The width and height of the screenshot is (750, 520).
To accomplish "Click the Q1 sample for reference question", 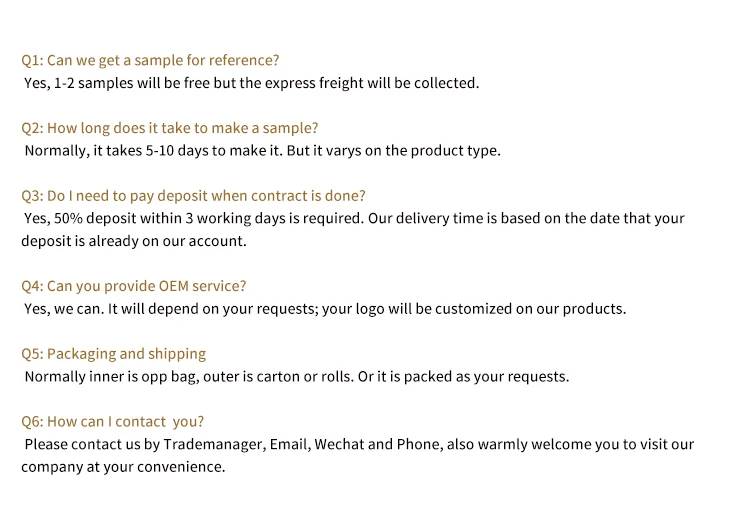I will pyautogui.click(x=150, y=60).
